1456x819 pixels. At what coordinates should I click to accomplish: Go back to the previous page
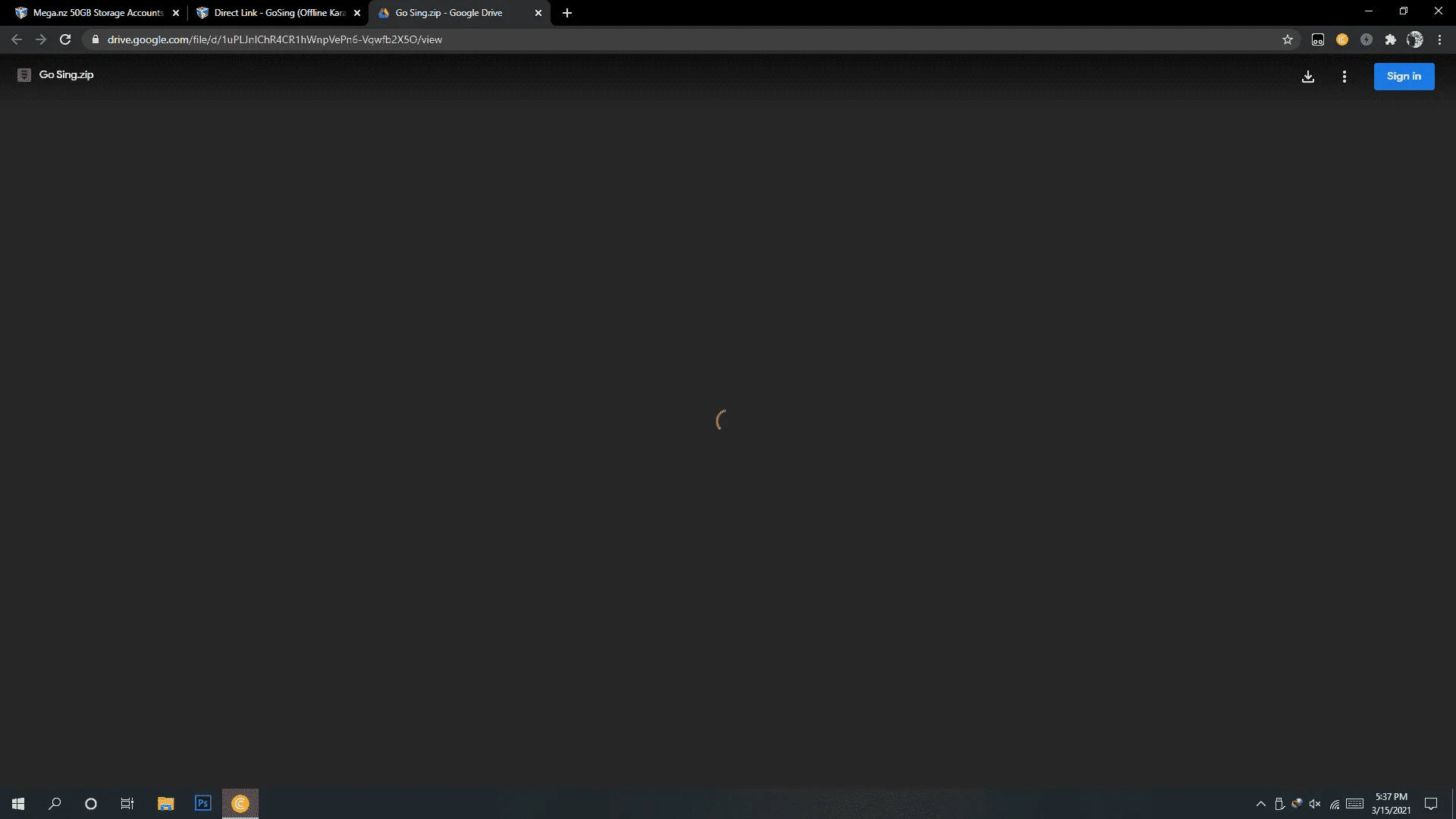pos(17,39)
